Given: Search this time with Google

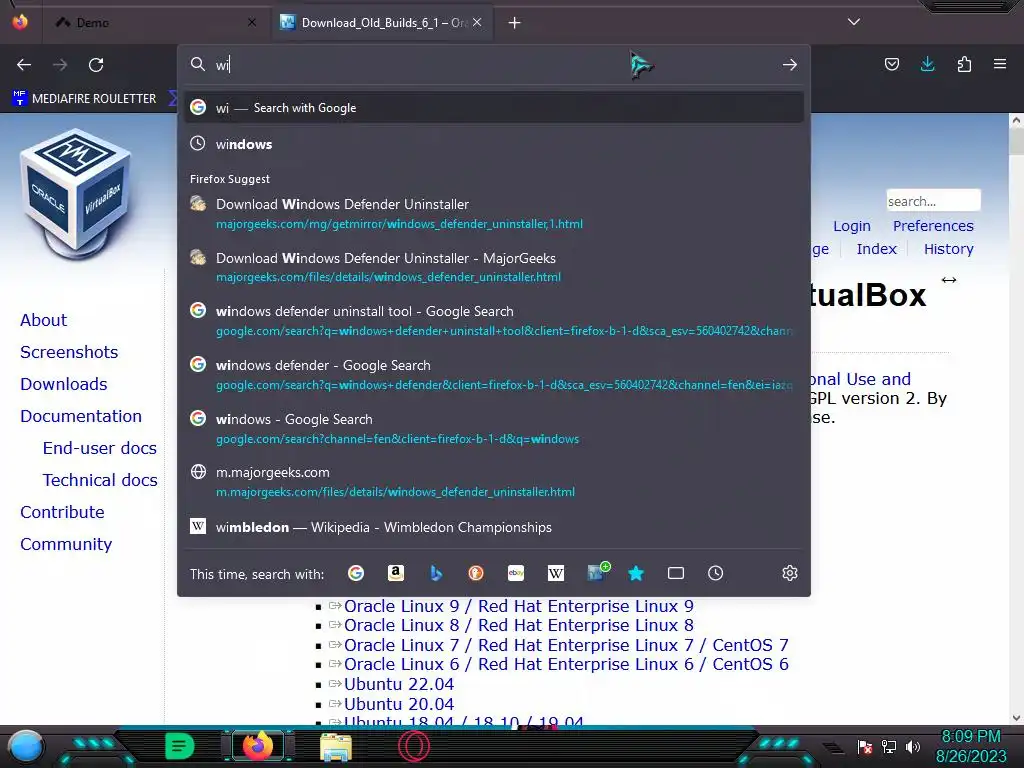Looking at the screenshot, I should [x=356, y=573].
